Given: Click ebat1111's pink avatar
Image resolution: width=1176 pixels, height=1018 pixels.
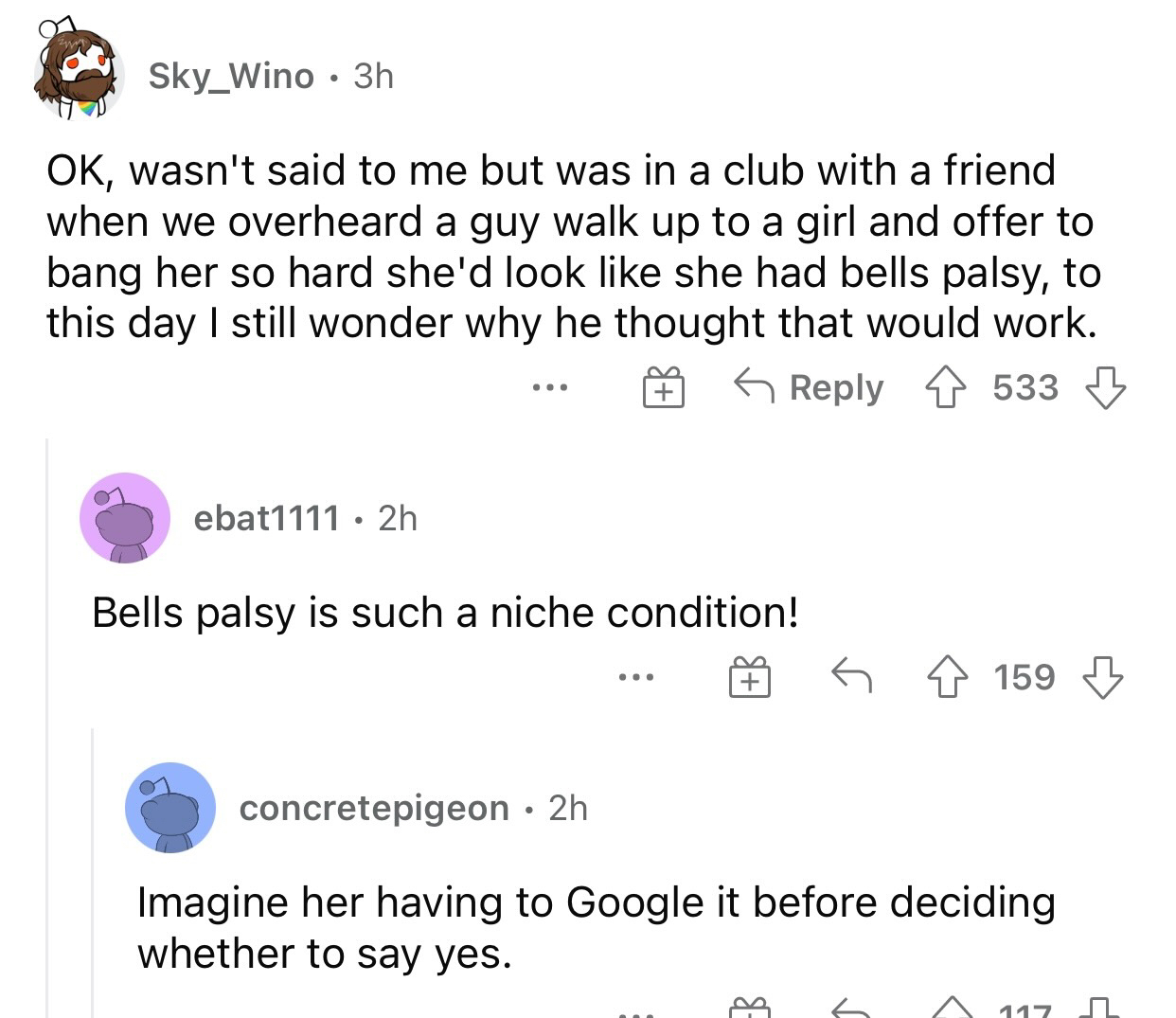Looking at the screenshot, I should click(x=124, y=518).
